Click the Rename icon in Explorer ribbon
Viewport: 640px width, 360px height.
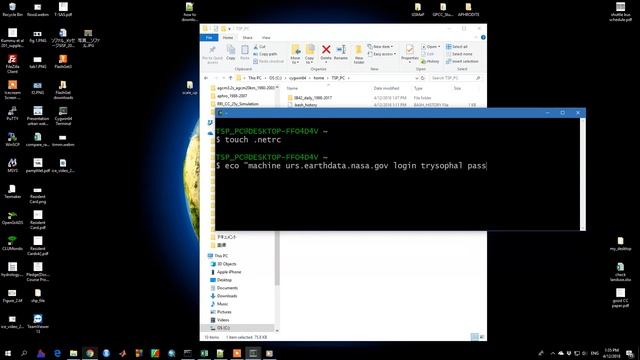[x=341, y=50]
